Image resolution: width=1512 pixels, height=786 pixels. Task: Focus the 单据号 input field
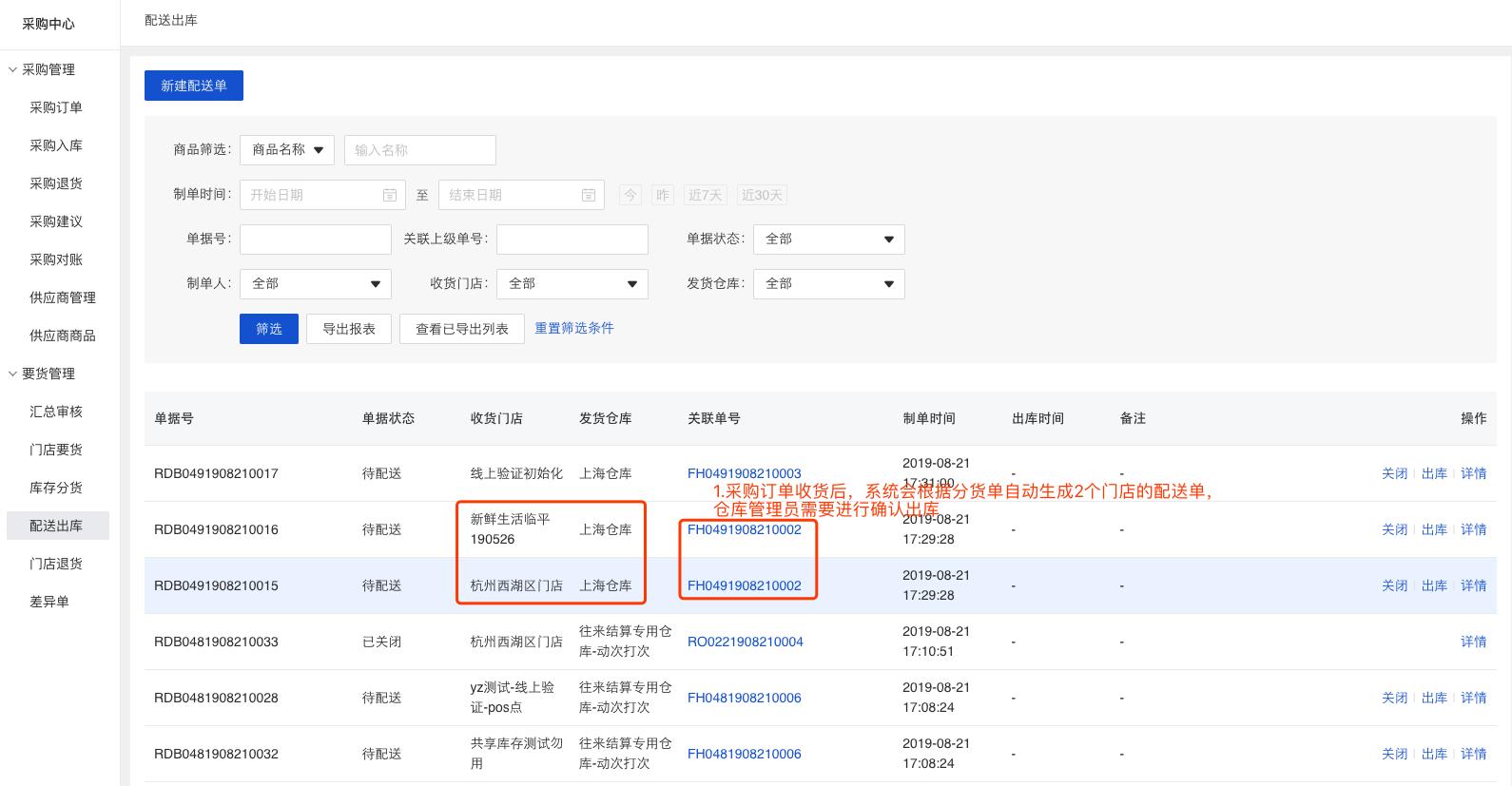[x=316, y=240]
